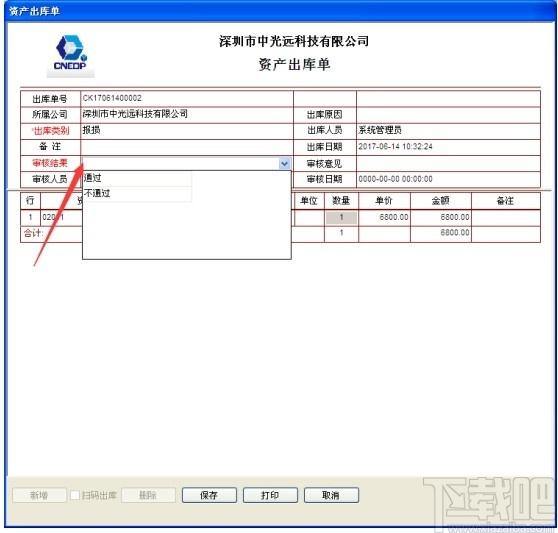Click the row number 1 cell
Screen dimensions: 558x533
pyautogui.click(x=30, y=217)
